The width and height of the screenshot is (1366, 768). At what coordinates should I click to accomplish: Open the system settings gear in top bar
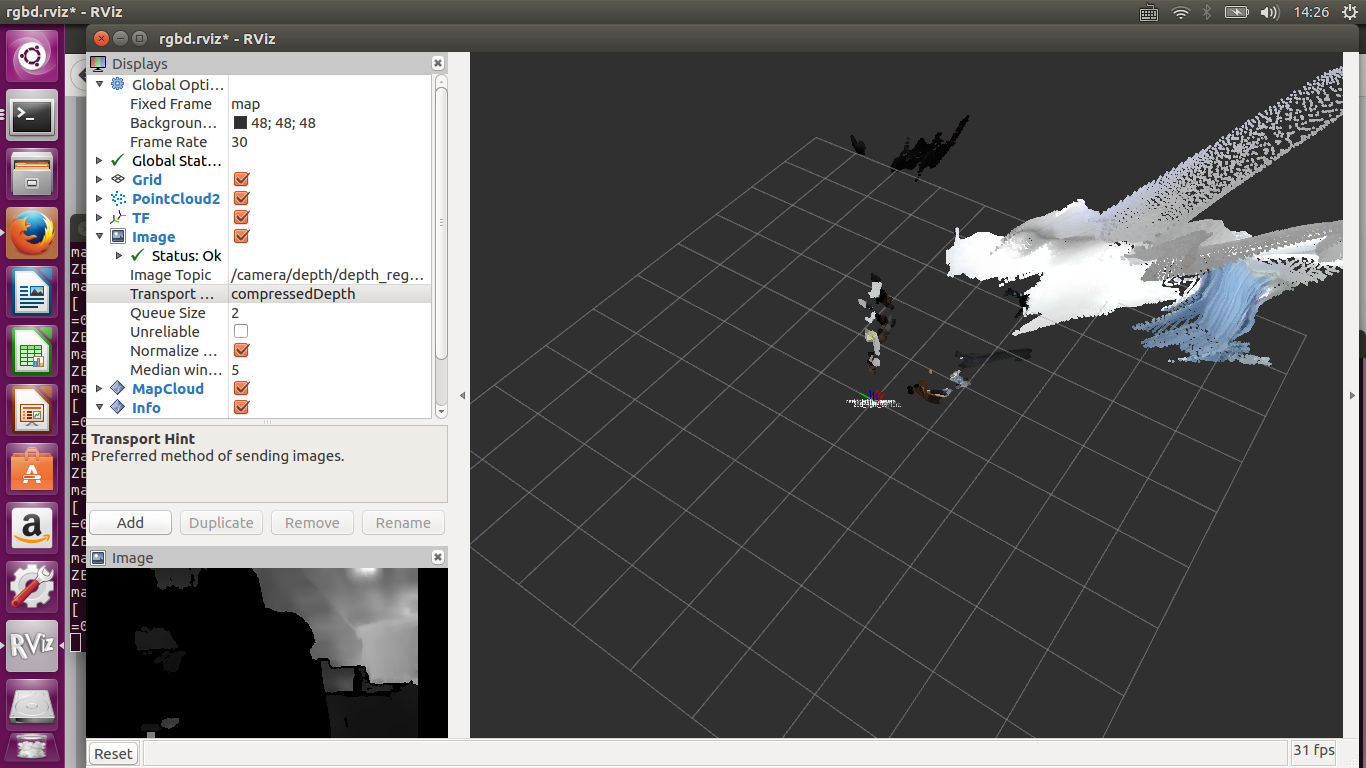click(x=1349, y=12)
